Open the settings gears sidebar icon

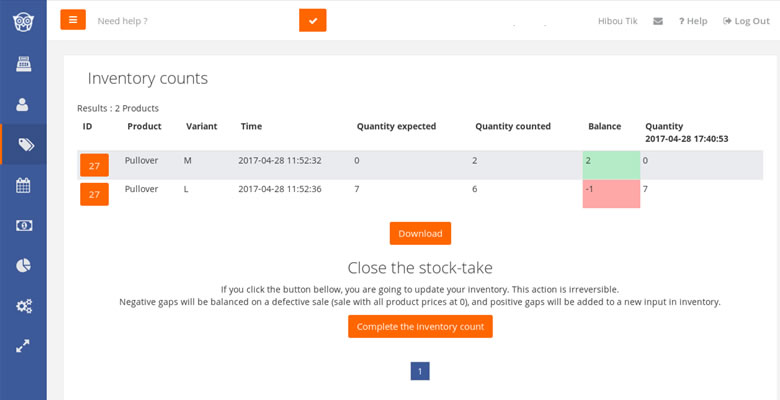24,305
